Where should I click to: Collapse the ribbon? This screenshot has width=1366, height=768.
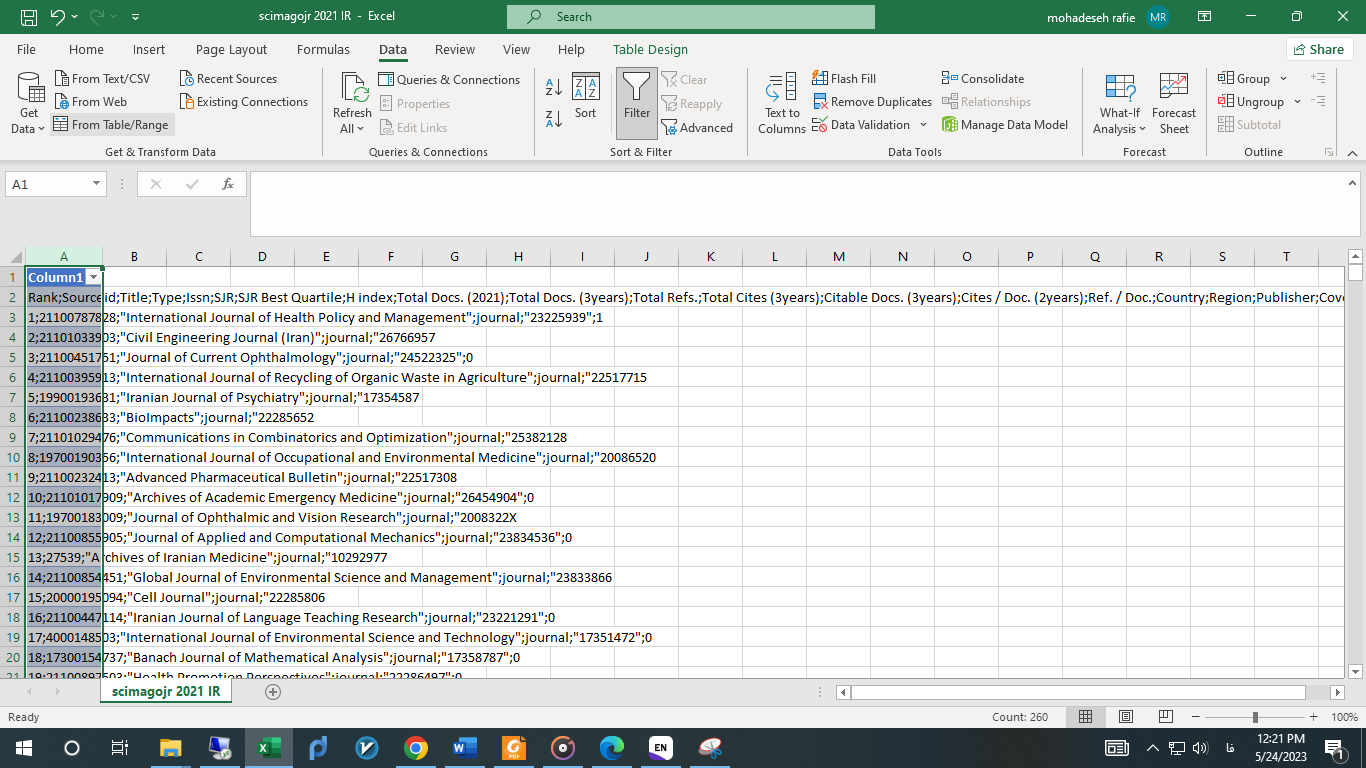tap(1351, 153)
